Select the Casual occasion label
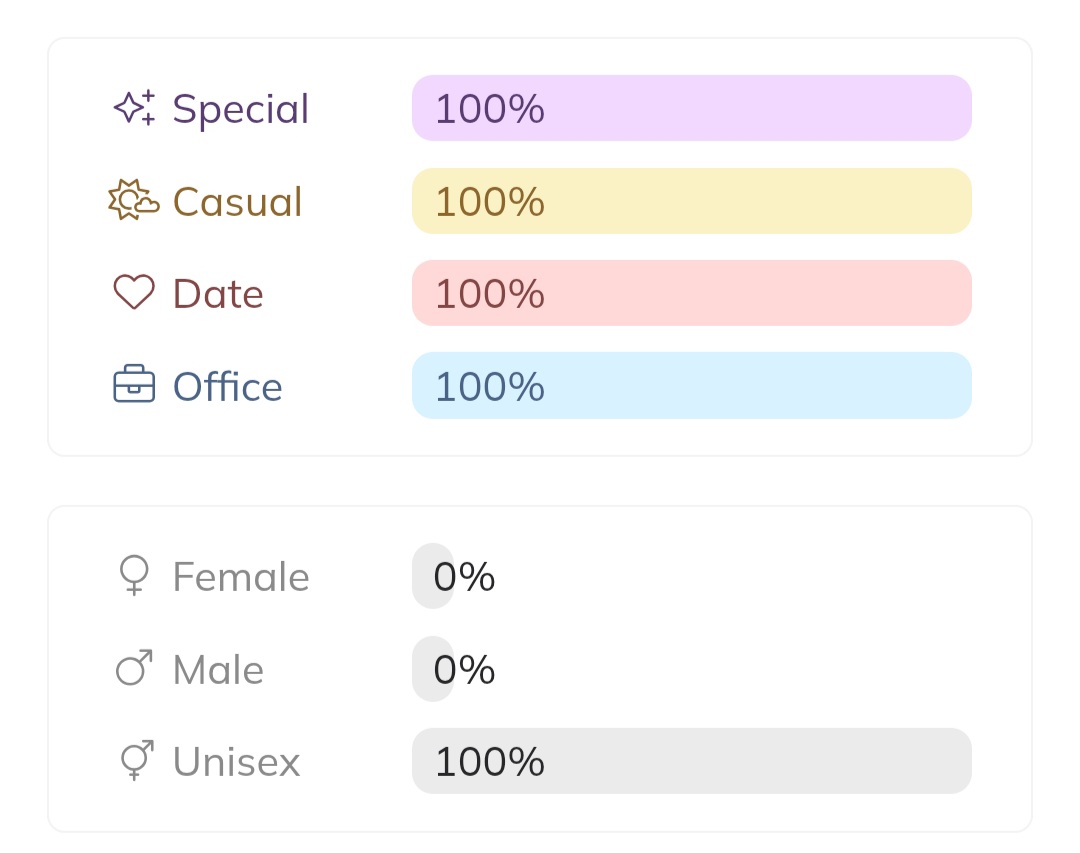Image resolution: width=1080 pixels, height=853 pixels. tap(237, 201)
